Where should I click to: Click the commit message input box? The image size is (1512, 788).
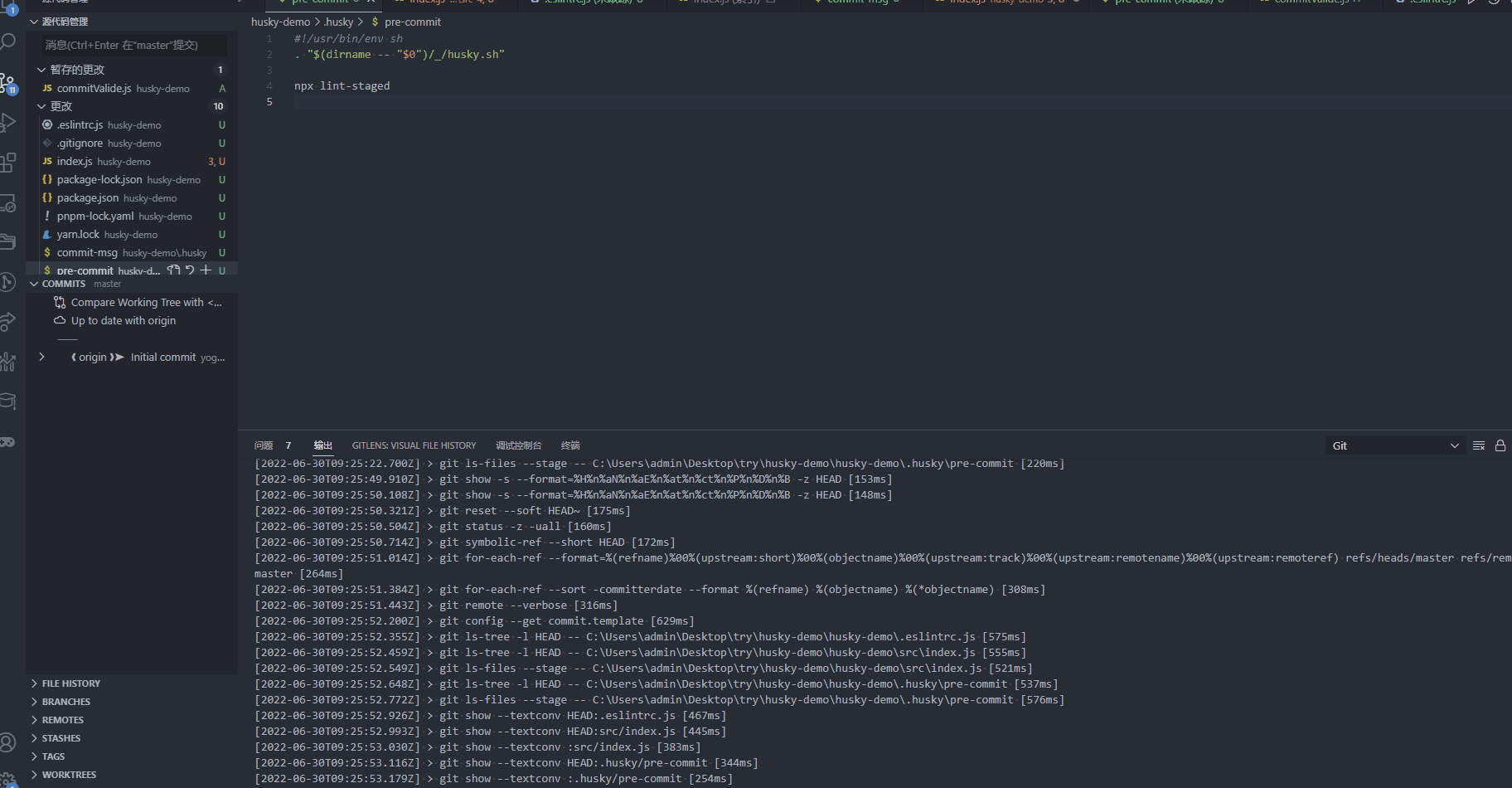point(133,45)
